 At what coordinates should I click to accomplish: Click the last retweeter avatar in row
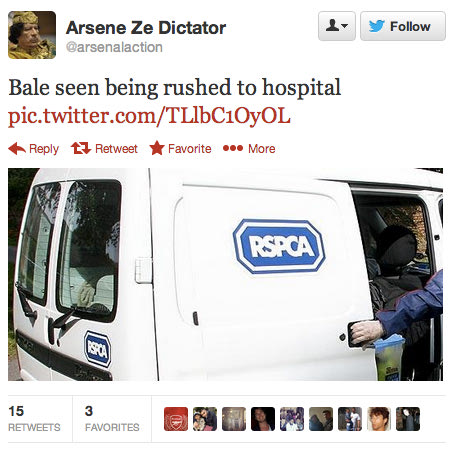coord(408,419)
